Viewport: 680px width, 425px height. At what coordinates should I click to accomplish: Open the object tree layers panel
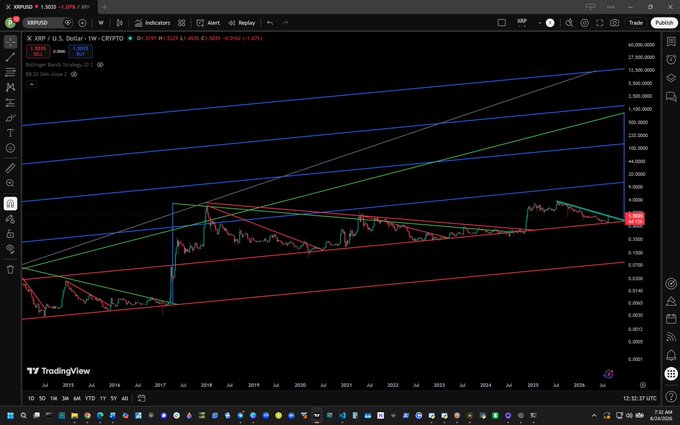coord(671,78)
